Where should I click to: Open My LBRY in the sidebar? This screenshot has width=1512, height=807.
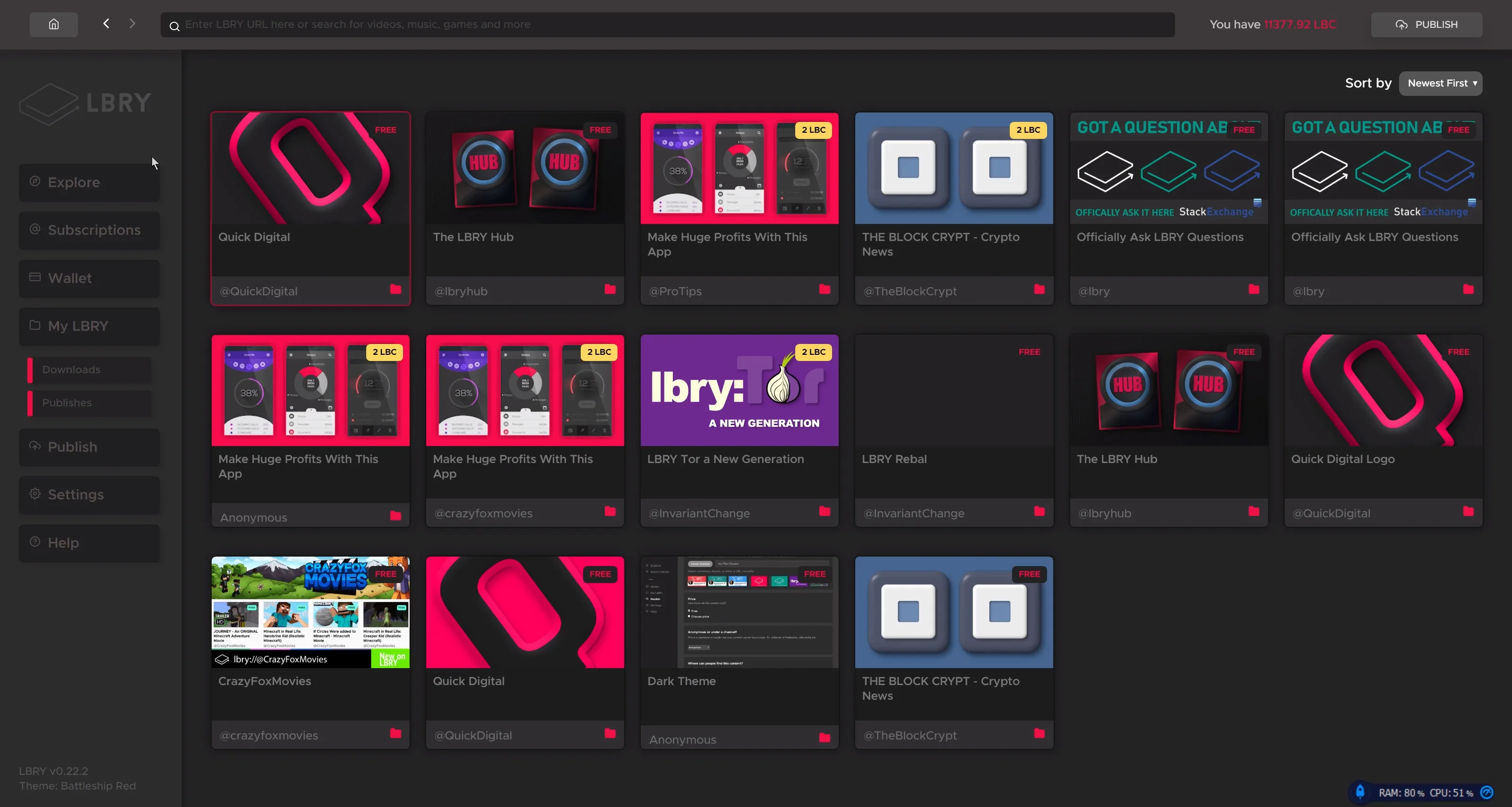point(89,326)
